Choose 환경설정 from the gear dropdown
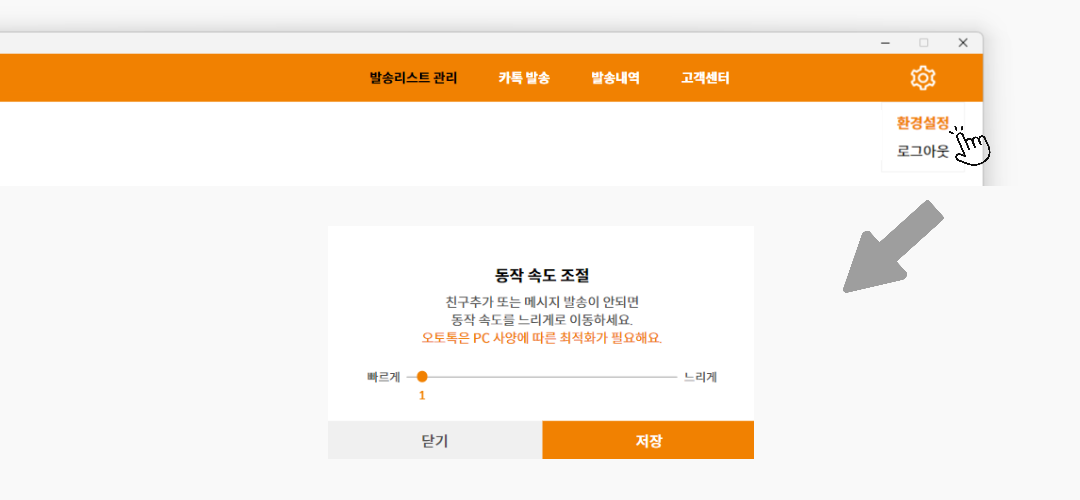 (x=922, y=123)
